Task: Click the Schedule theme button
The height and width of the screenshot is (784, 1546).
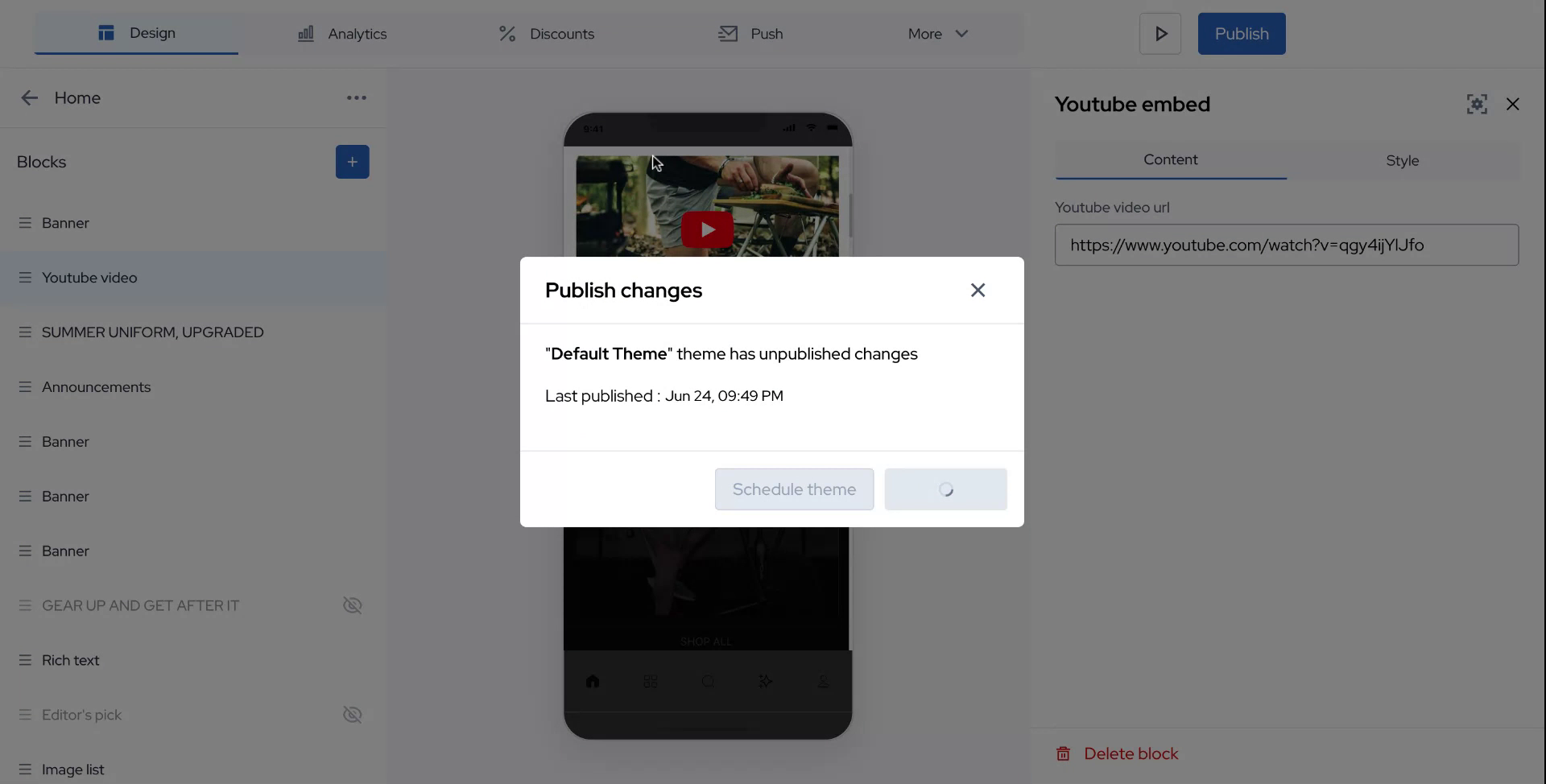Action: coord(793,489)
